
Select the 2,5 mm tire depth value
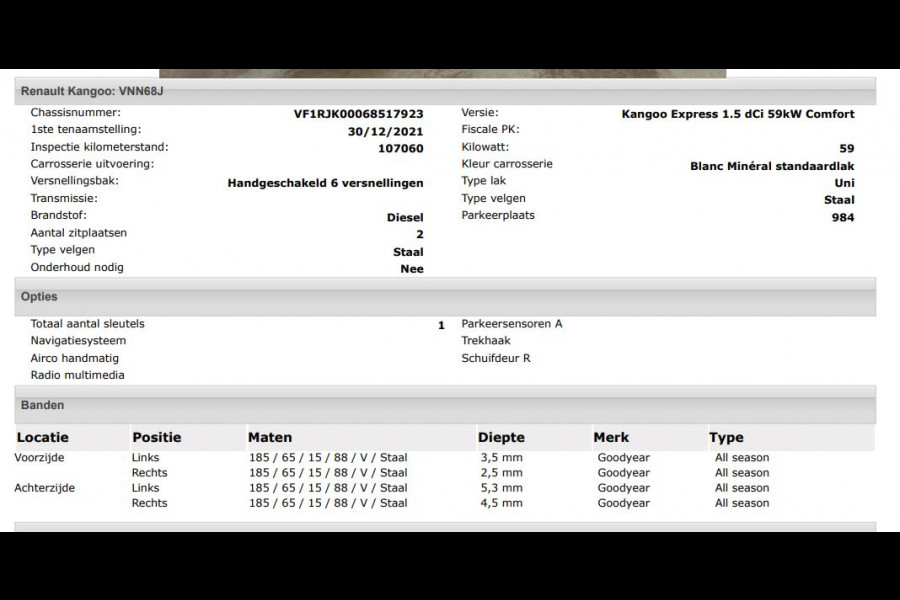tap(502, 473)
